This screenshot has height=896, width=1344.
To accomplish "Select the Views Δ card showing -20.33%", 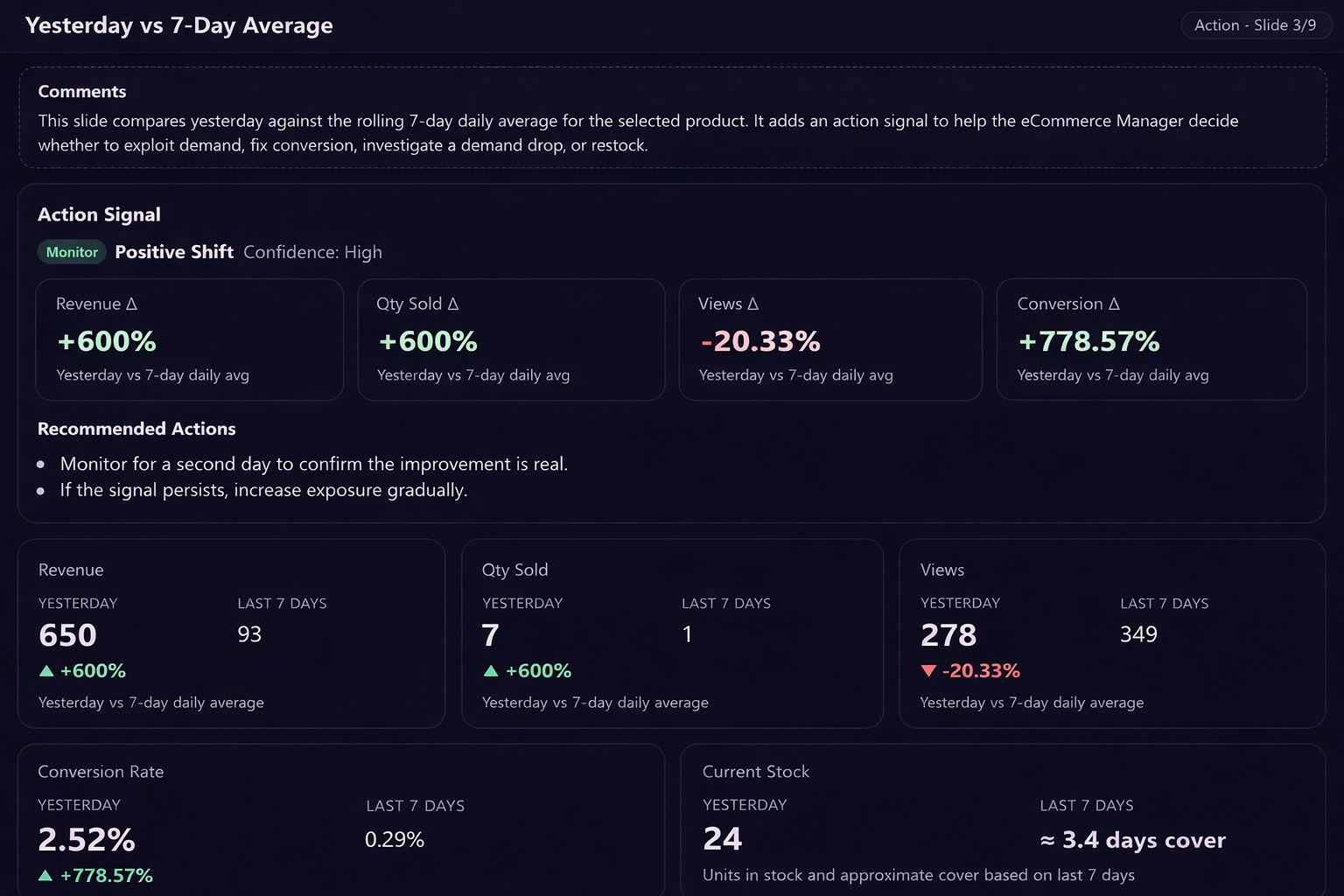I will [830, 339].
